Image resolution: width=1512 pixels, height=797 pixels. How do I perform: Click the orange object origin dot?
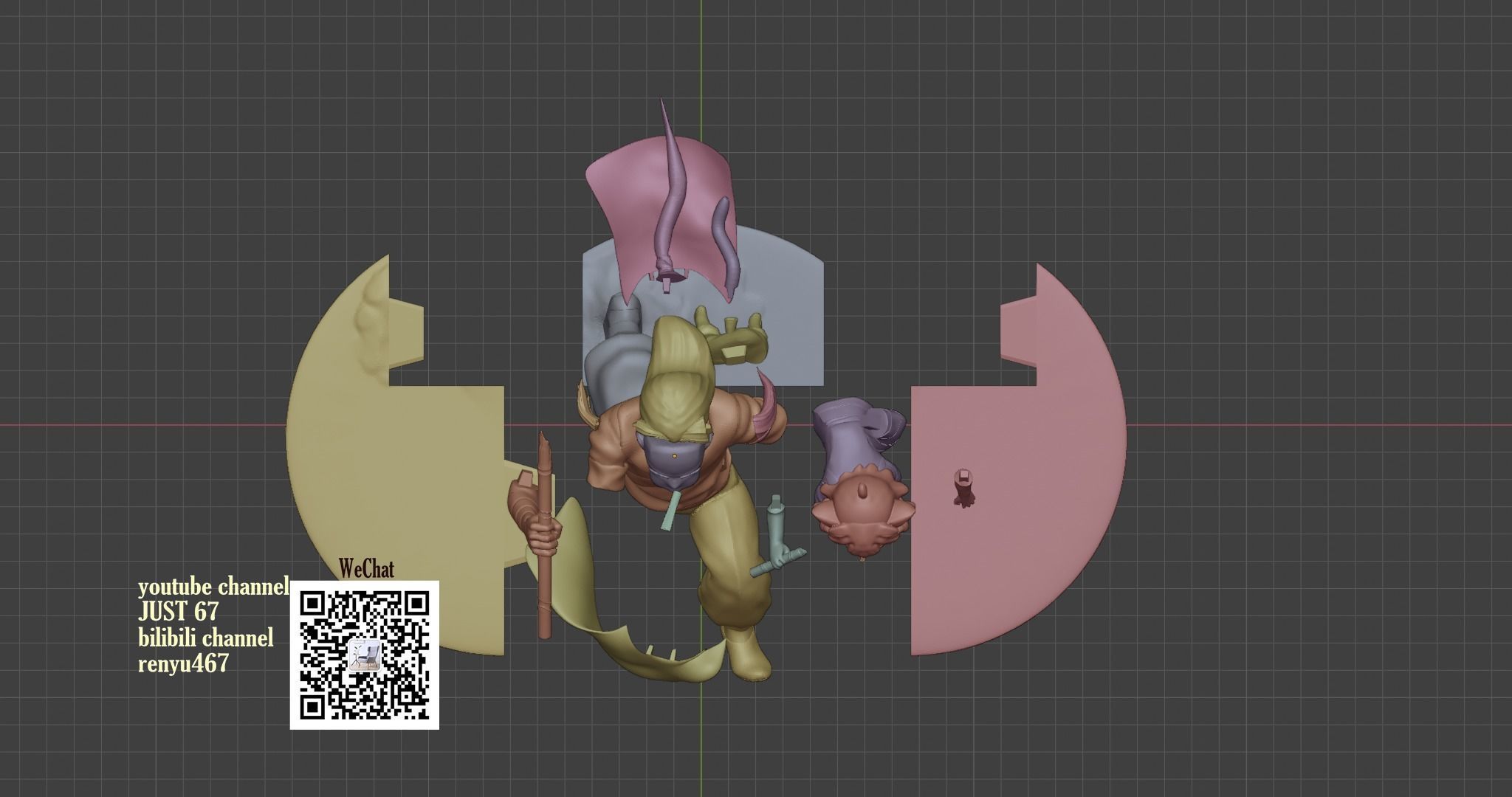click(675, 456)
